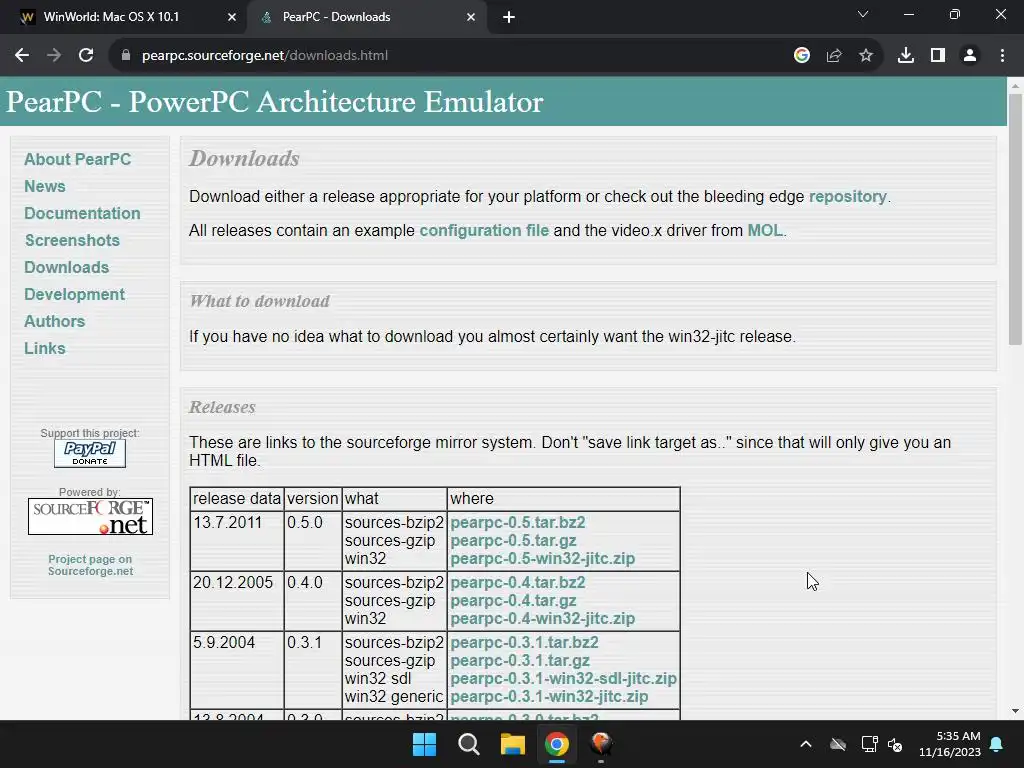This screenshot has width=1024, height=768.
Task: Go back using the browser back arrow
Action: [x=22, y=56]
